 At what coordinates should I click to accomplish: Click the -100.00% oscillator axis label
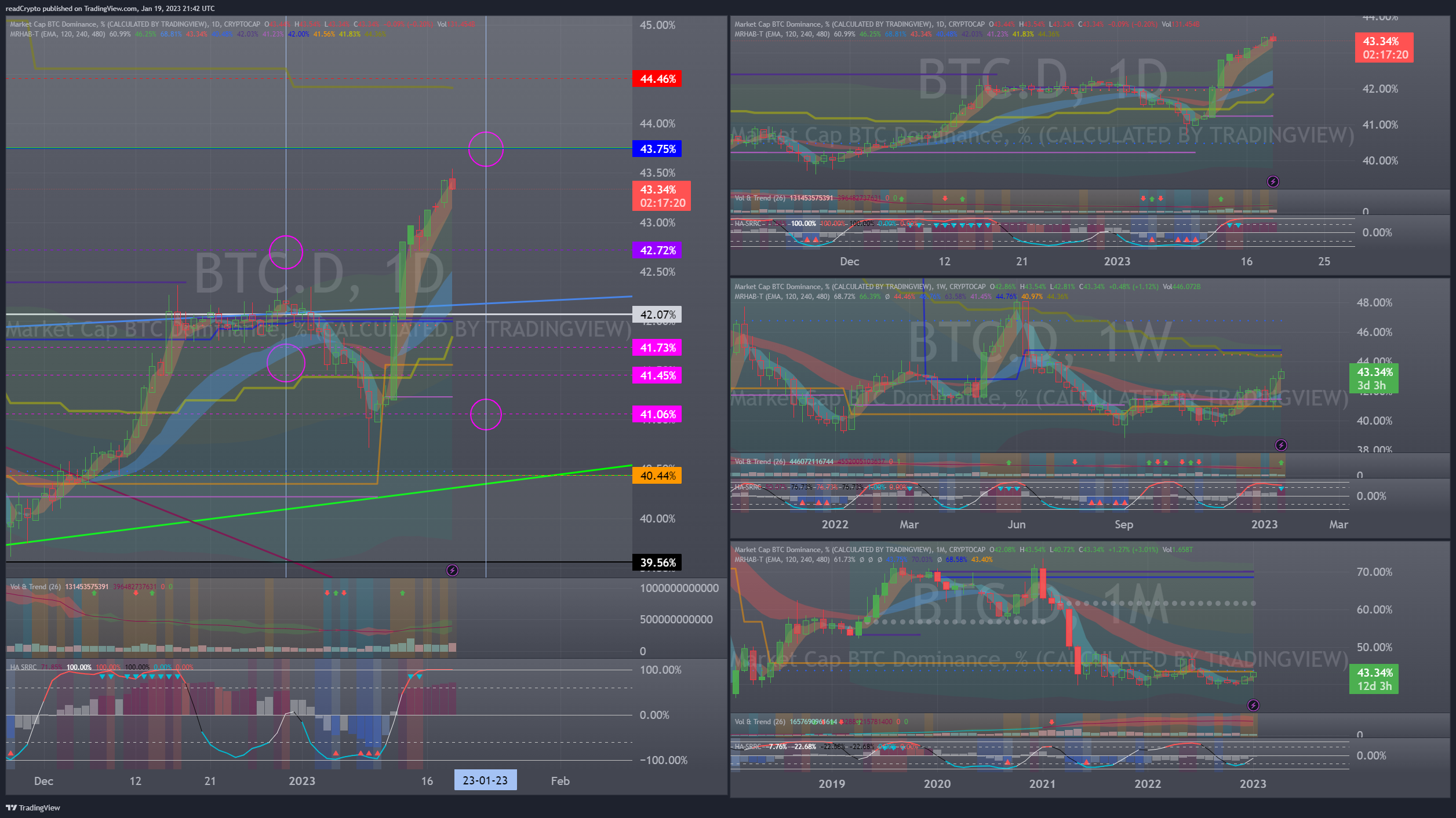(663, 760)
